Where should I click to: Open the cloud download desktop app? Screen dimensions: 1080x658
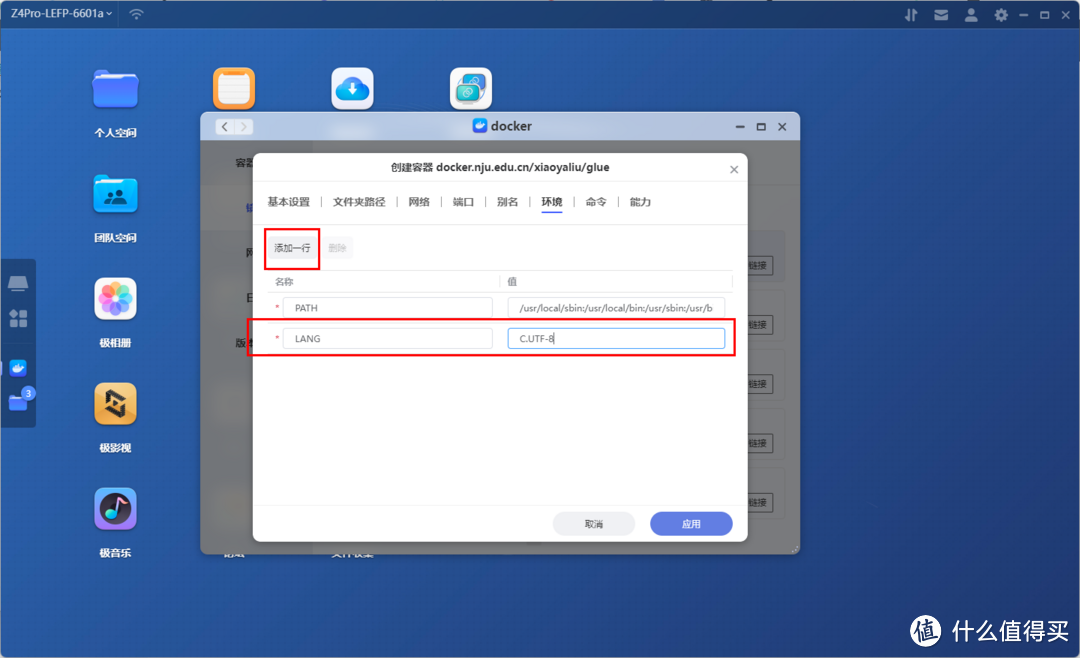tap(353, 88)
